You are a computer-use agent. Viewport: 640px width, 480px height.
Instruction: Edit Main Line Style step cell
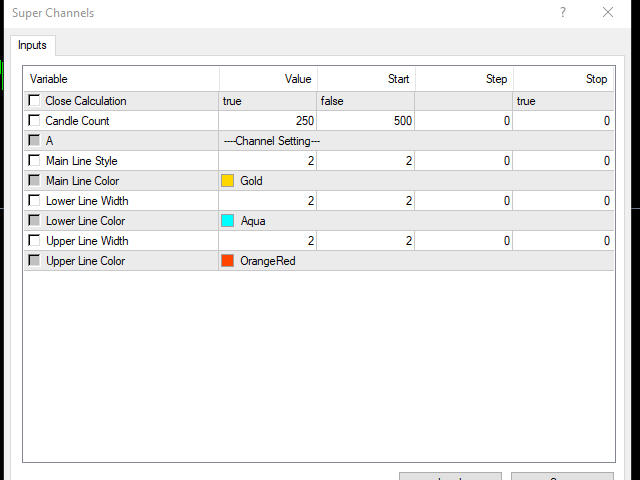[464, 161]
